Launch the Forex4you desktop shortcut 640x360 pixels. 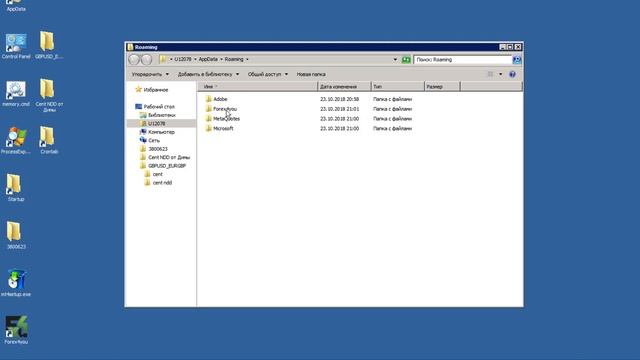(16, 330)
